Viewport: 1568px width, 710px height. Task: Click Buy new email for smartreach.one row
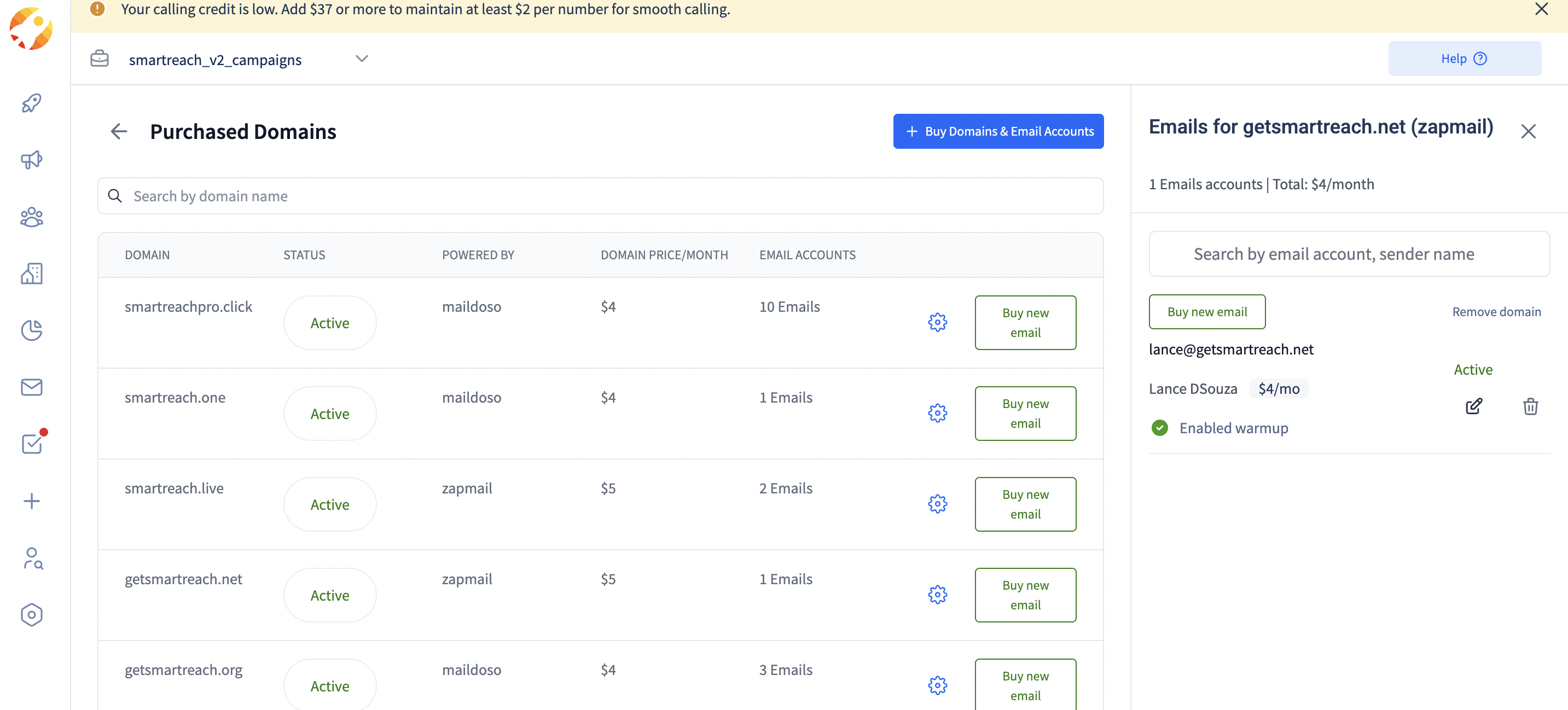[x=1025, y=413]
